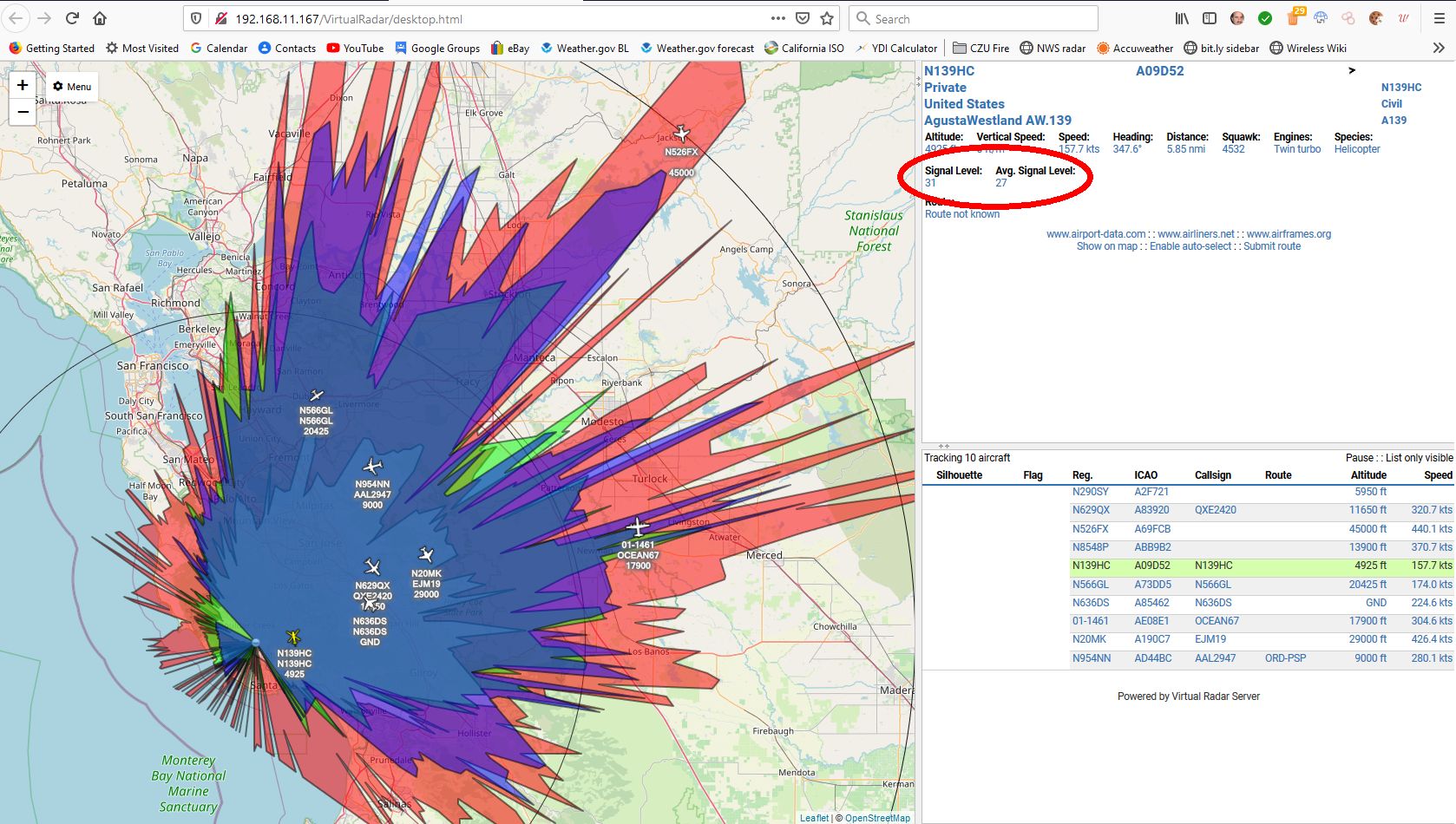Viewport: 1456px width, 824px height.
Task: Open the www.airport-data.com link
Action: coord(1095,234)
